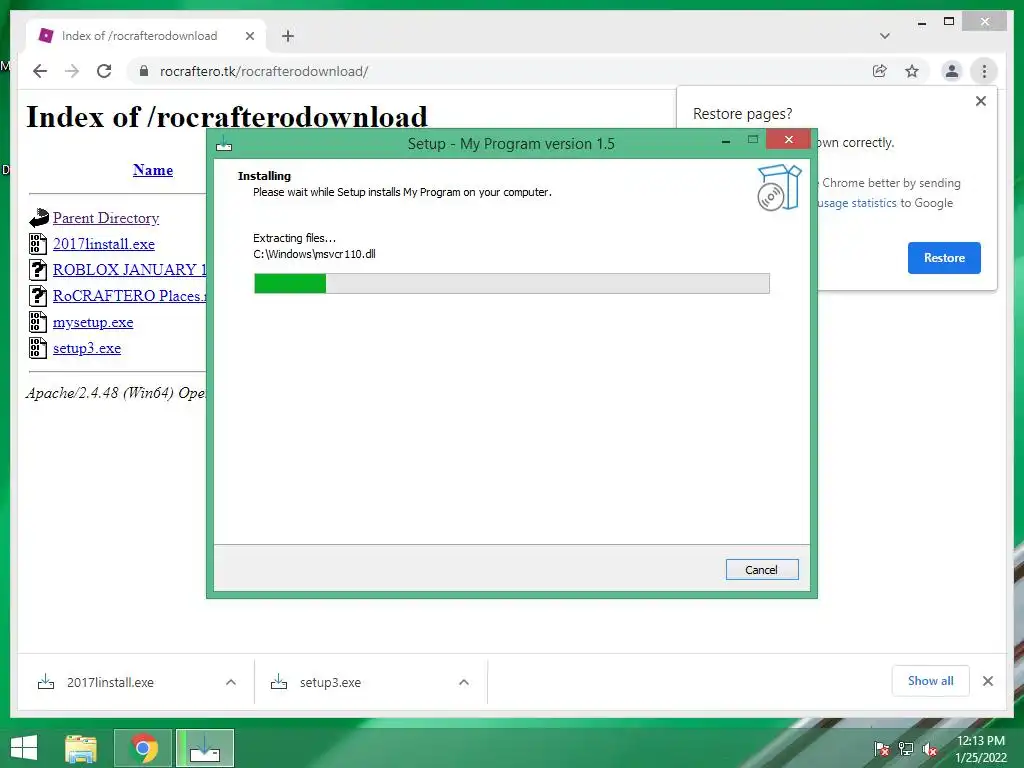This screenshot has height=768, width=1024.
Task: Show all downloads
Action: coord(930,681)
